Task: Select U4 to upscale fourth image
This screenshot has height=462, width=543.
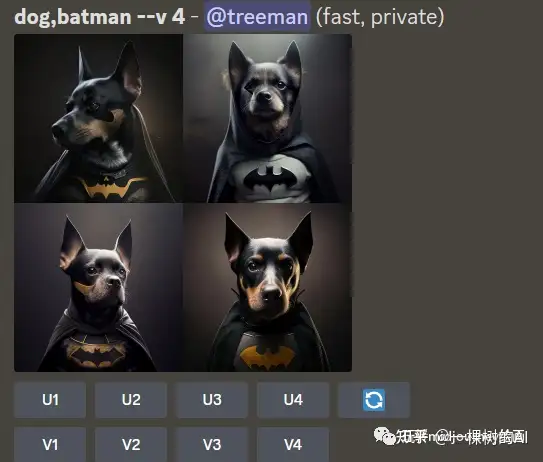Action: click(x=293, y=400)
